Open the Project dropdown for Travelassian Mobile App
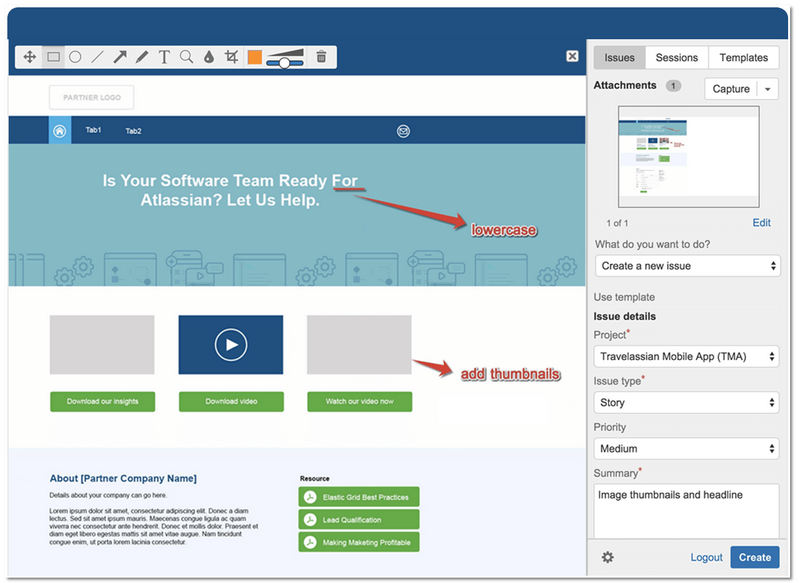Image resolution: width=800 pixels, height=583 pixels. coord(686,356)
